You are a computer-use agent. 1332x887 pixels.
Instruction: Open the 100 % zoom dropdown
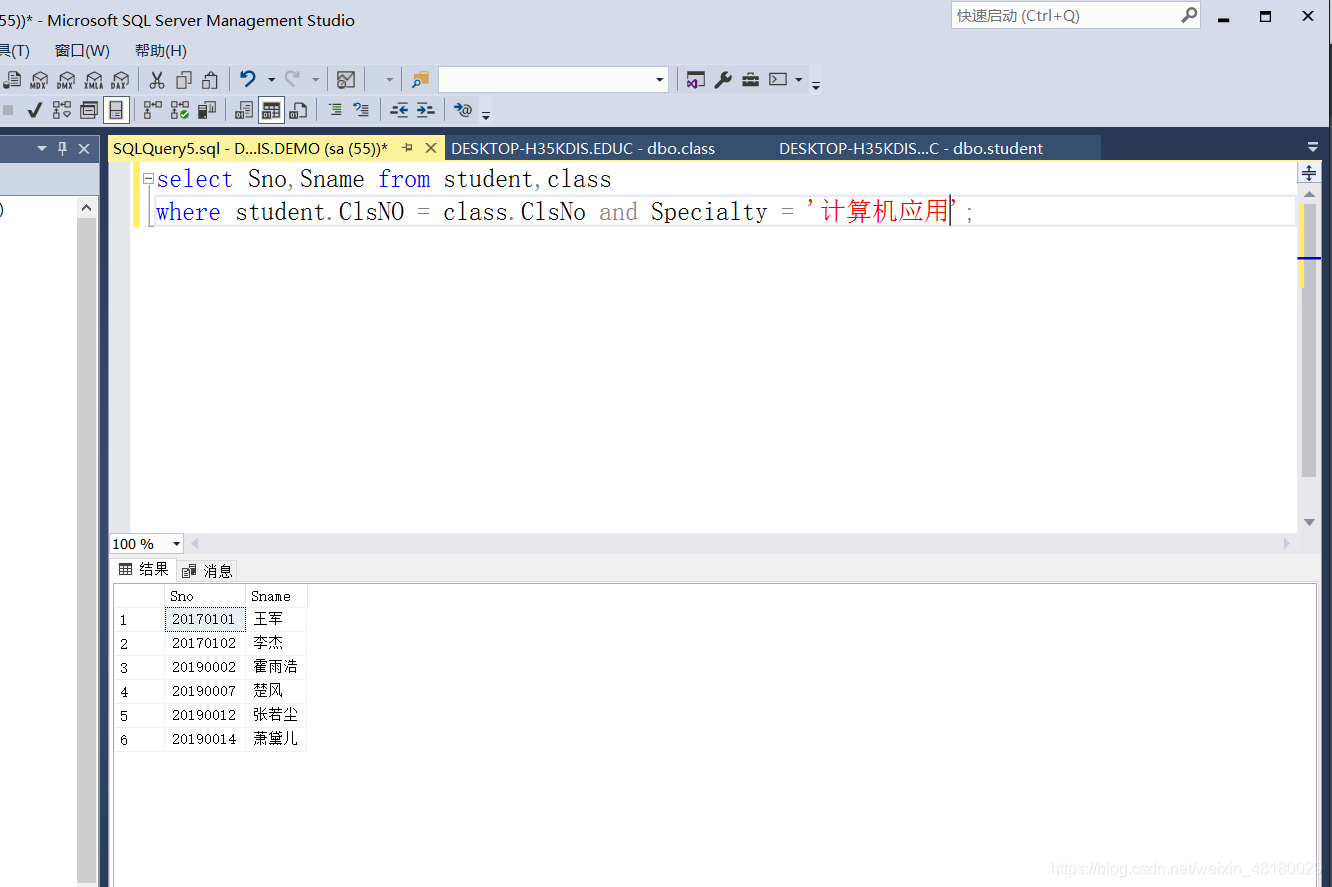coord(177,544)
